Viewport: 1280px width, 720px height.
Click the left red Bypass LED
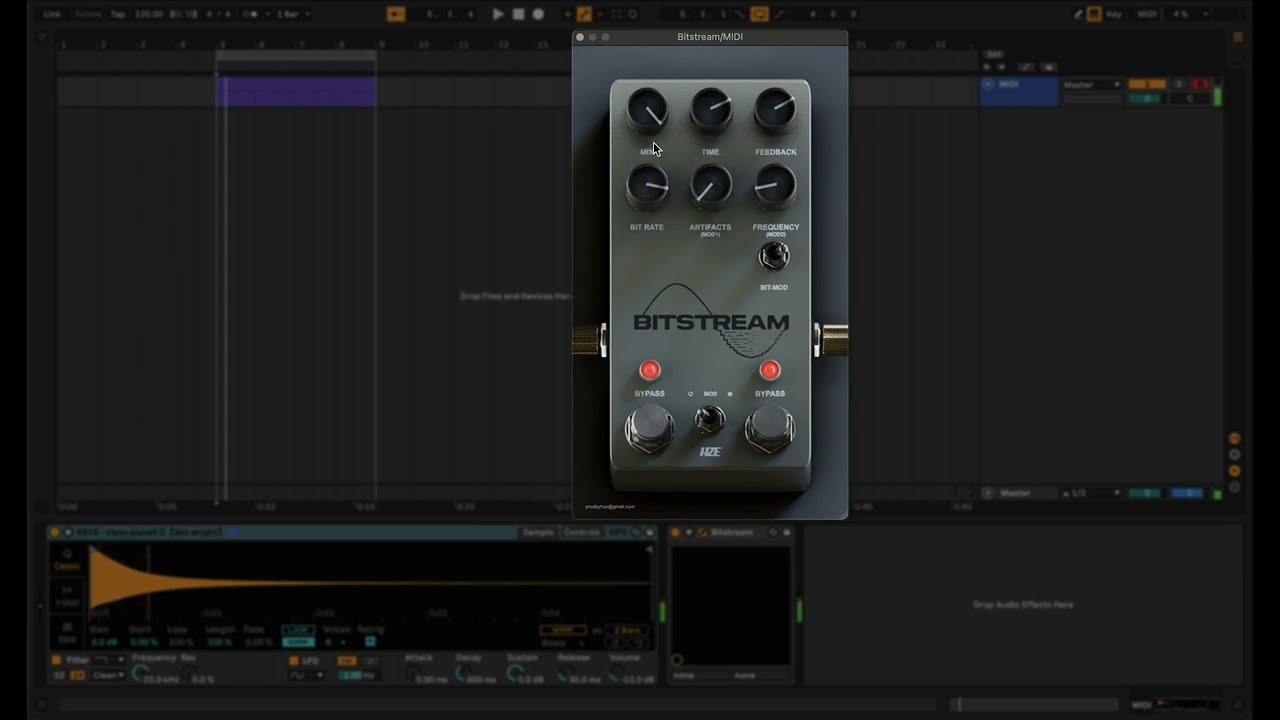point(650,371)
